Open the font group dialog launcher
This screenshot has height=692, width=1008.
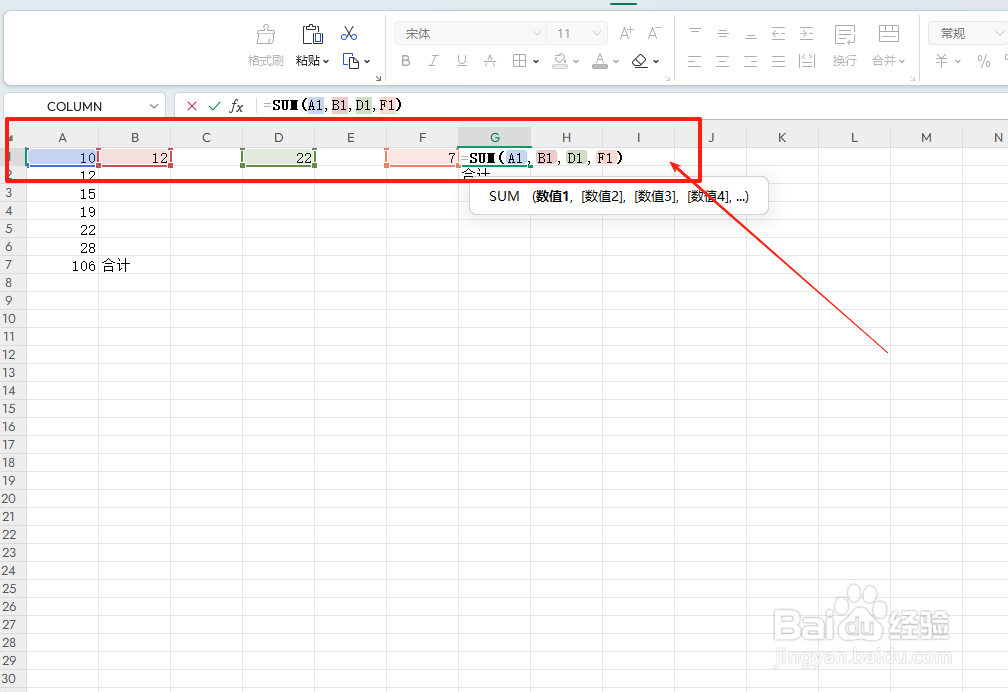[x=667, y=78]
